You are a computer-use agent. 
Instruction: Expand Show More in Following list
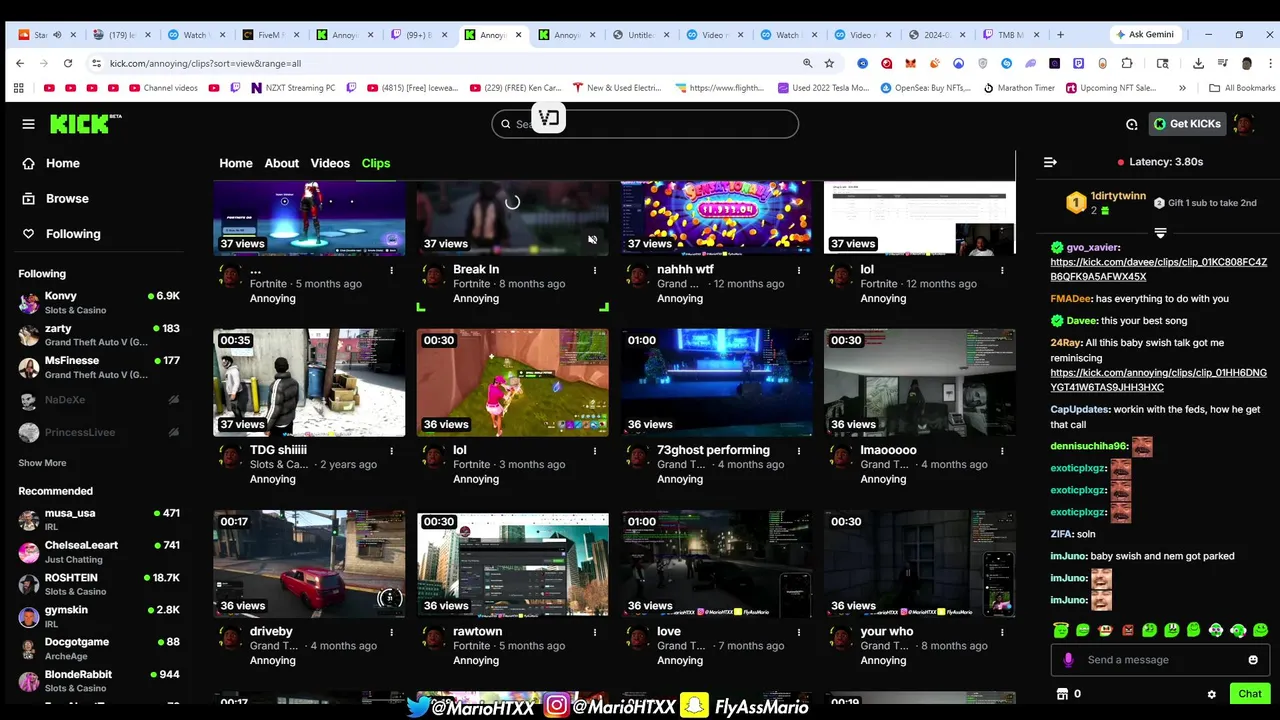coord(42,463)
